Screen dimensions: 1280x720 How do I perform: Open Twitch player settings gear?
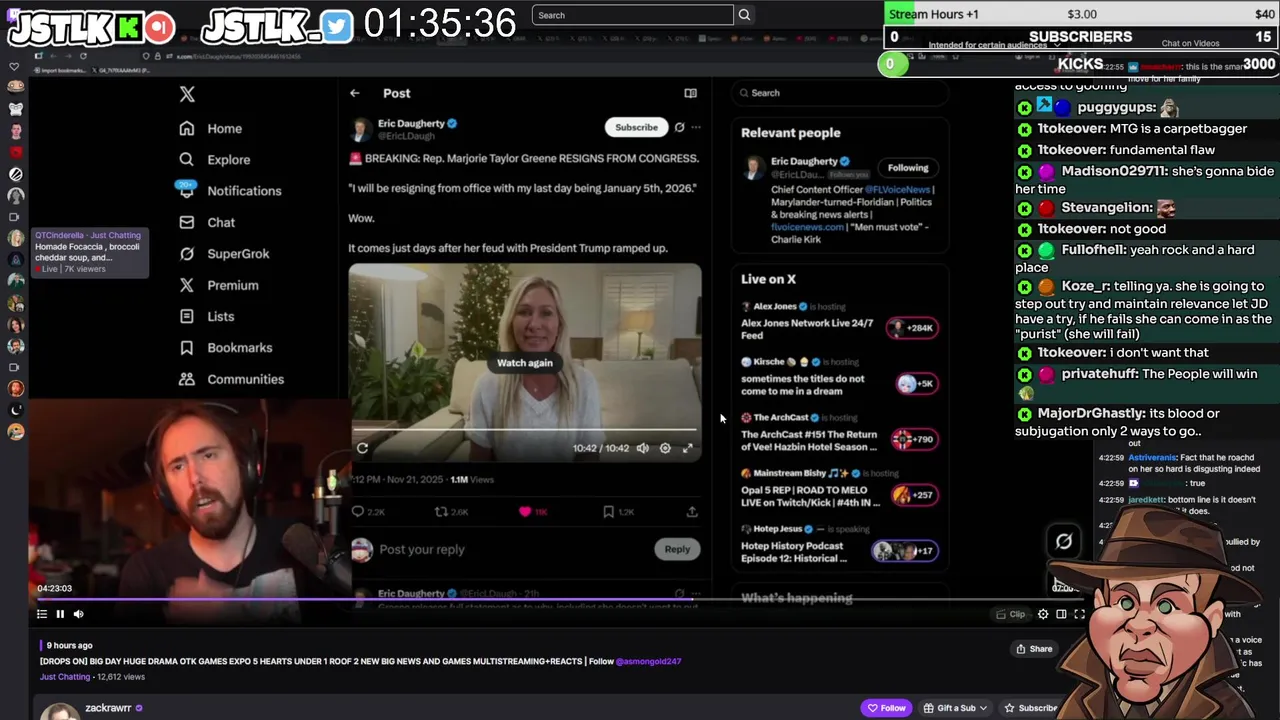1043,614
